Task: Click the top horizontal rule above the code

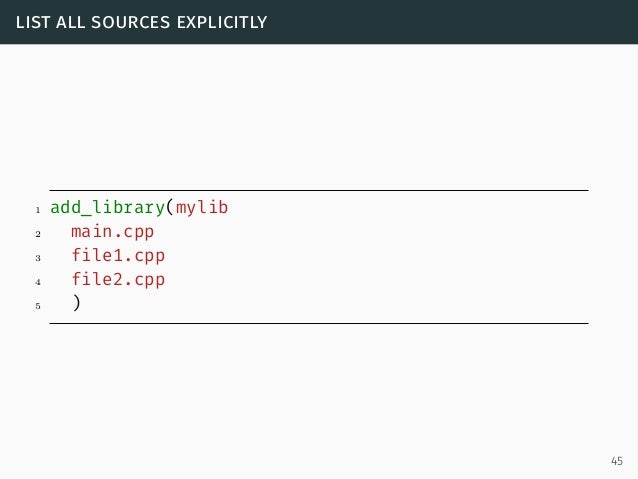Action: 318,190
